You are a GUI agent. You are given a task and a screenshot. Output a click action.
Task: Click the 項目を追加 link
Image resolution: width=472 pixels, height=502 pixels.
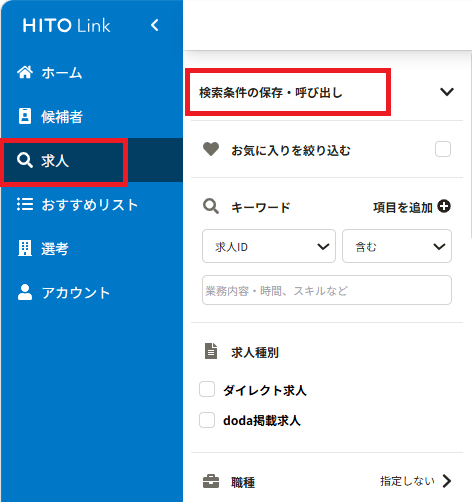click(403, 207)
